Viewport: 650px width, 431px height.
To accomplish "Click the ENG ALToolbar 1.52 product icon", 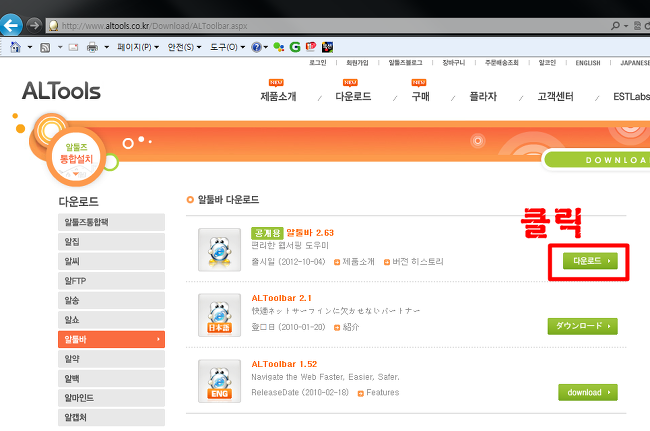I will point(219,381).
